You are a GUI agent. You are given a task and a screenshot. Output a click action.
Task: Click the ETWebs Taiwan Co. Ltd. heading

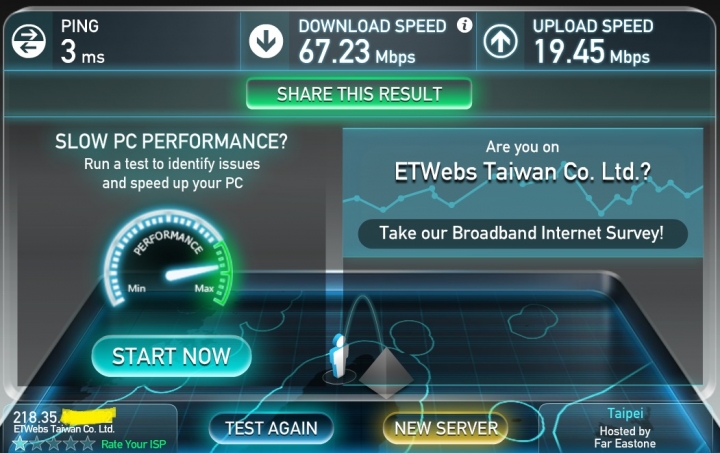pyautogui.click(x=523, y=172)
